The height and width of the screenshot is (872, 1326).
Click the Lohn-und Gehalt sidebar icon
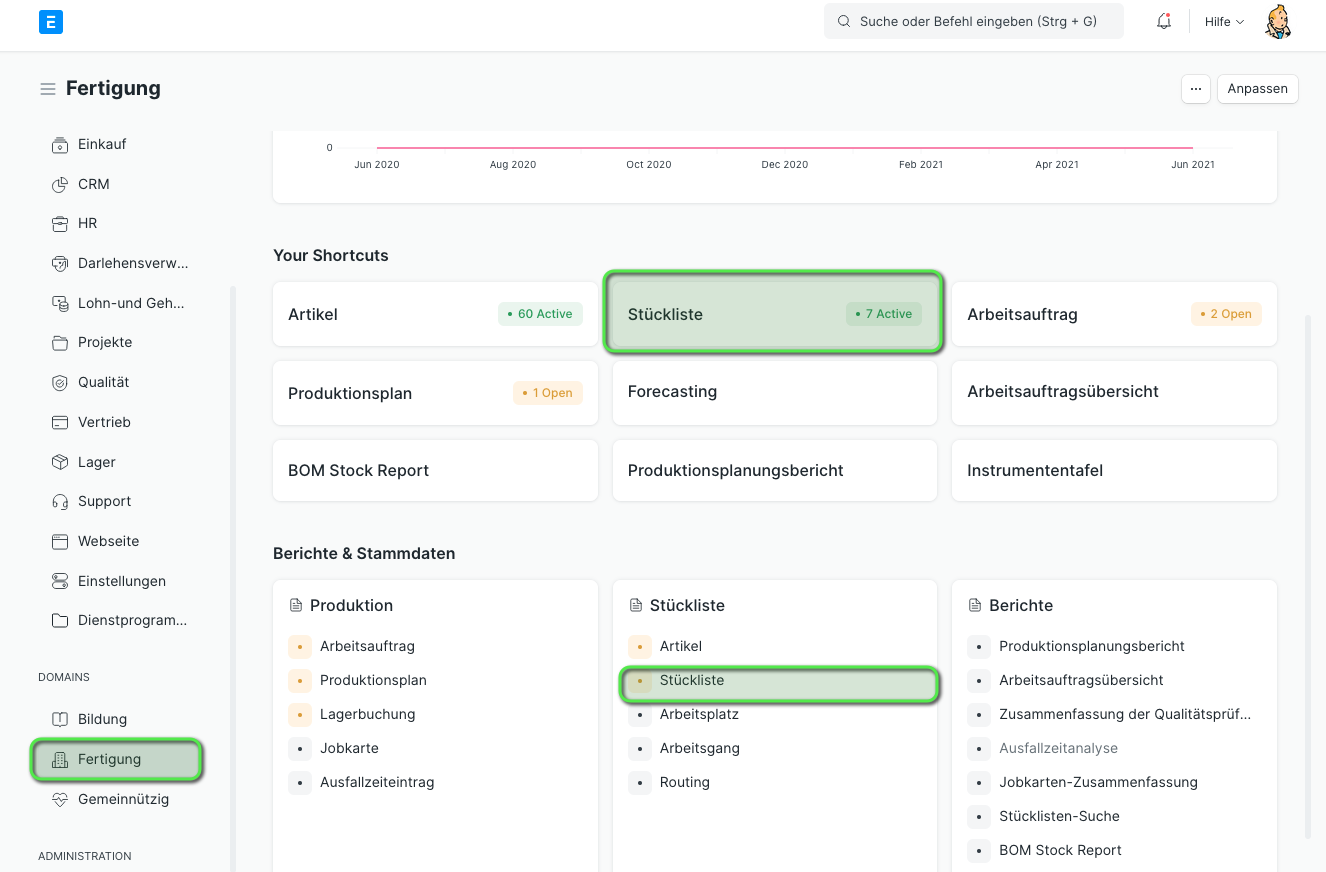[59, 303]
